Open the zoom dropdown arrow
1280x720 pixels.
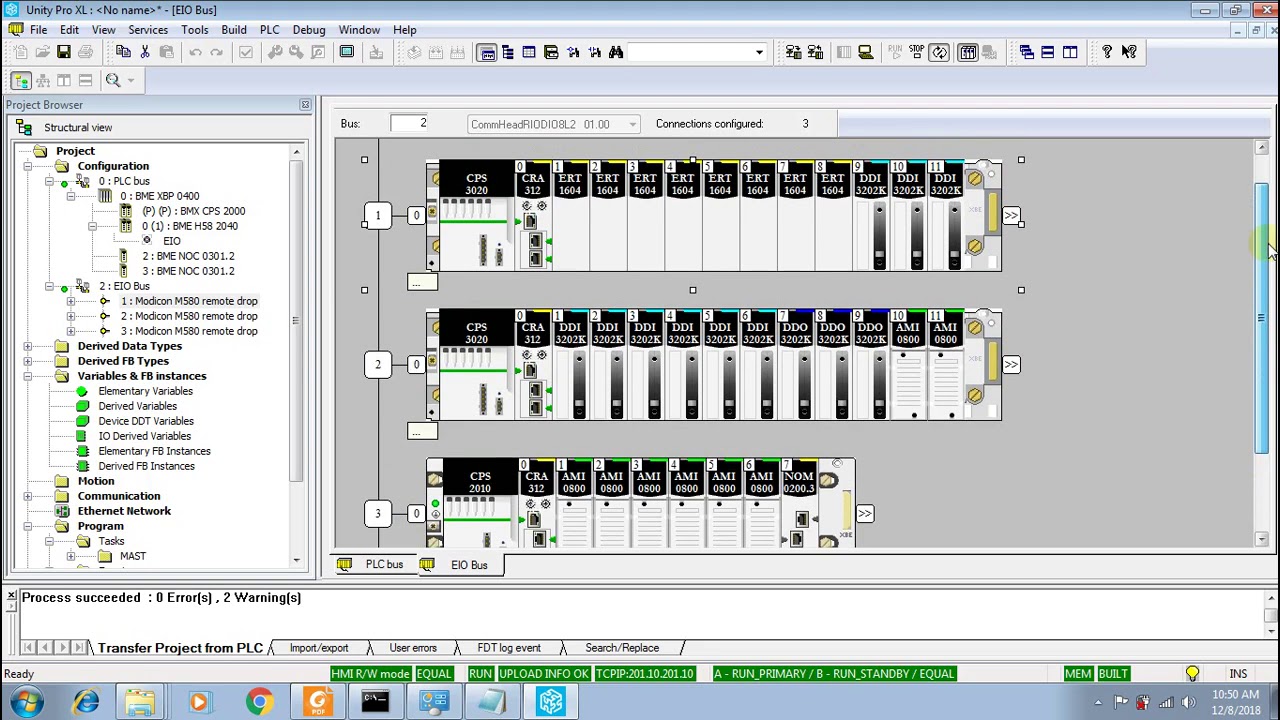(x=130, y=81)
